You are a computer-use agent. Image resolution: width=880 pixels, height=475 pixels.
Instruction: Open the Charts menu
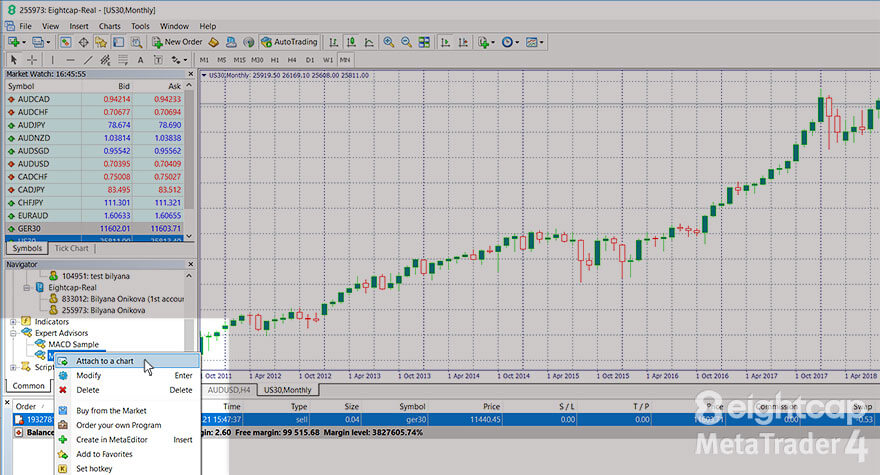[x=109, y=26]
